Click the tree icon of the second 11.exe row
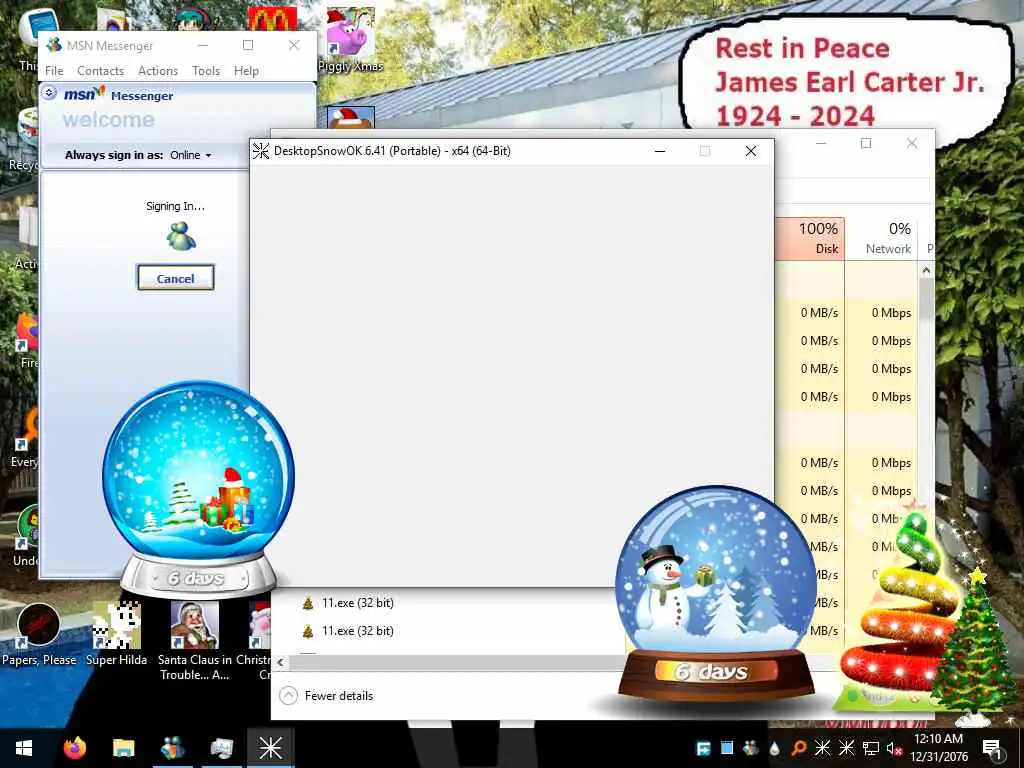 (x=308, y=631)
